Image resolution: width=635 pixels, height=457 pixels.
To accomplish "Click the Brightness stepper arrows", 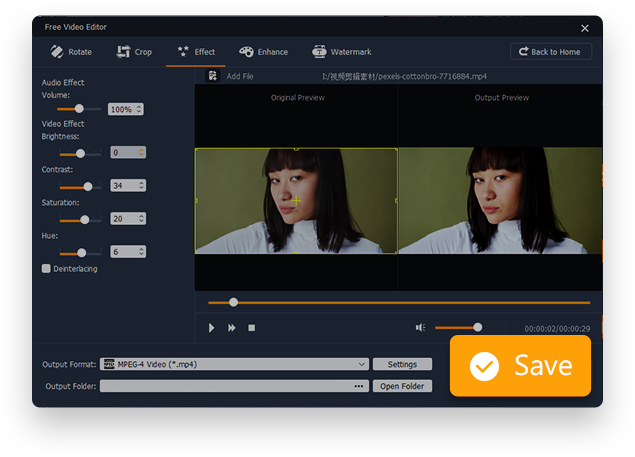I will [141, 152].
